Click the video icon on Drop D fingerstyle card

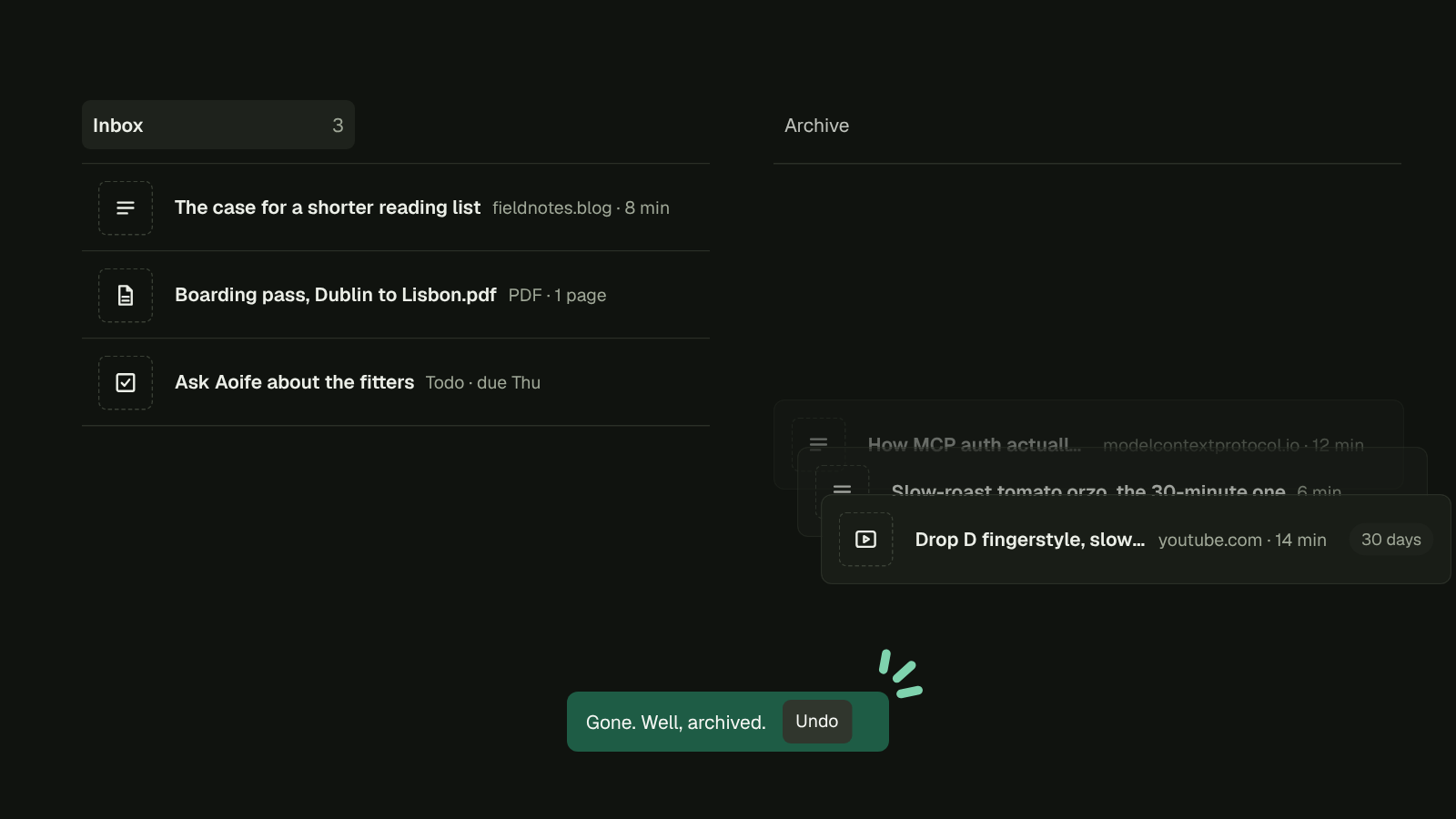tap(865, 540)
